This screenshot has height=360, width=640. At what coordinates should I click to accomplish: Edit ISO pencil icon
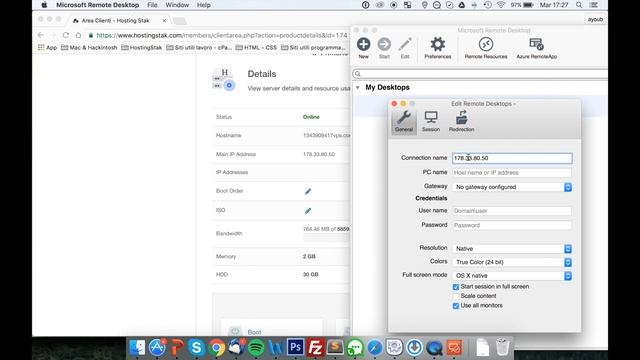[x=308, y=211]
